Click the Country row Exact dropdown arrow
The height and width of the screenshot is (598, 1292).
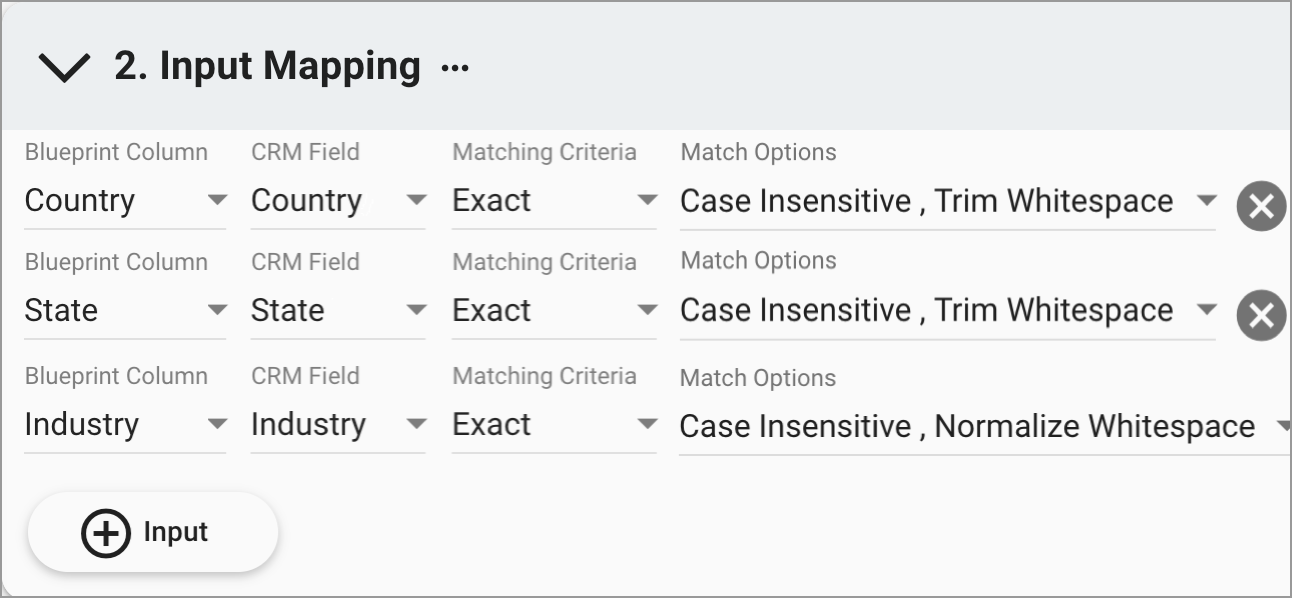[647, 200]
